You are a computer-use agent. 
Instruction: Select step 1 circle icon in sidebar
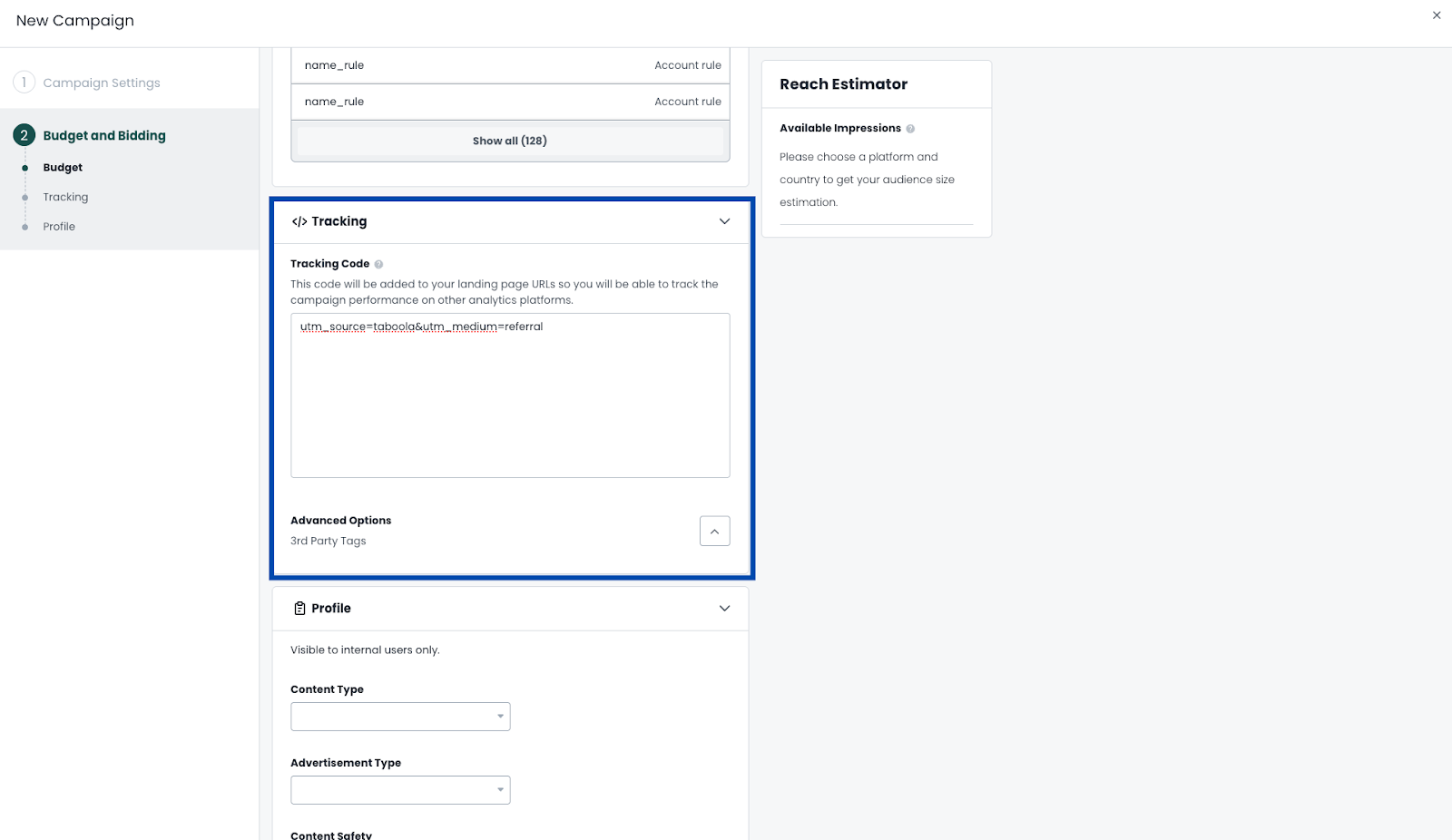pyautogui.click(x=25, y=83)
